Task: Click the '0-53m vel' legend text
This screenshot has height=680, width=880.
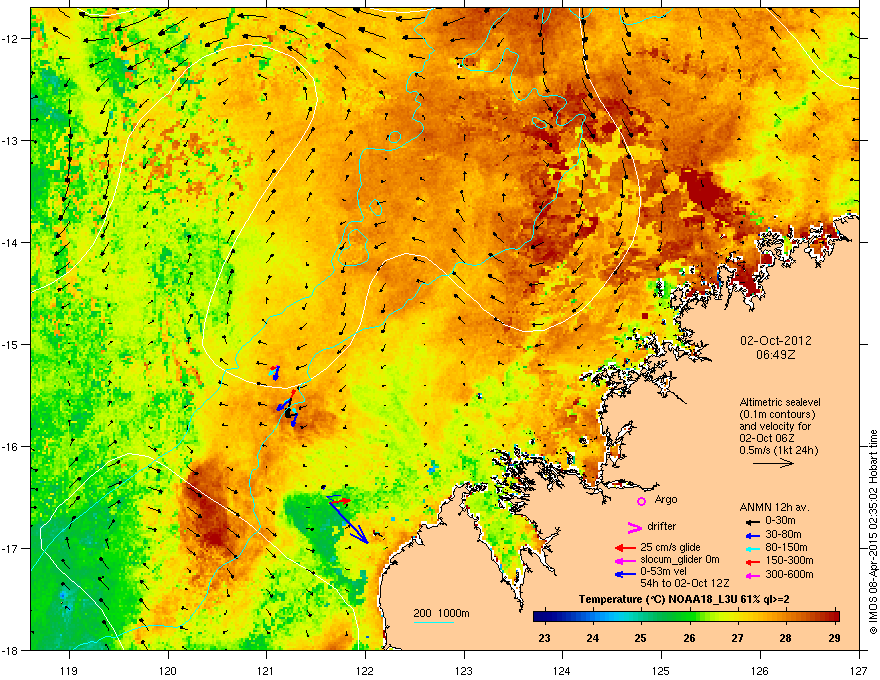Action: tap(663, 571)
